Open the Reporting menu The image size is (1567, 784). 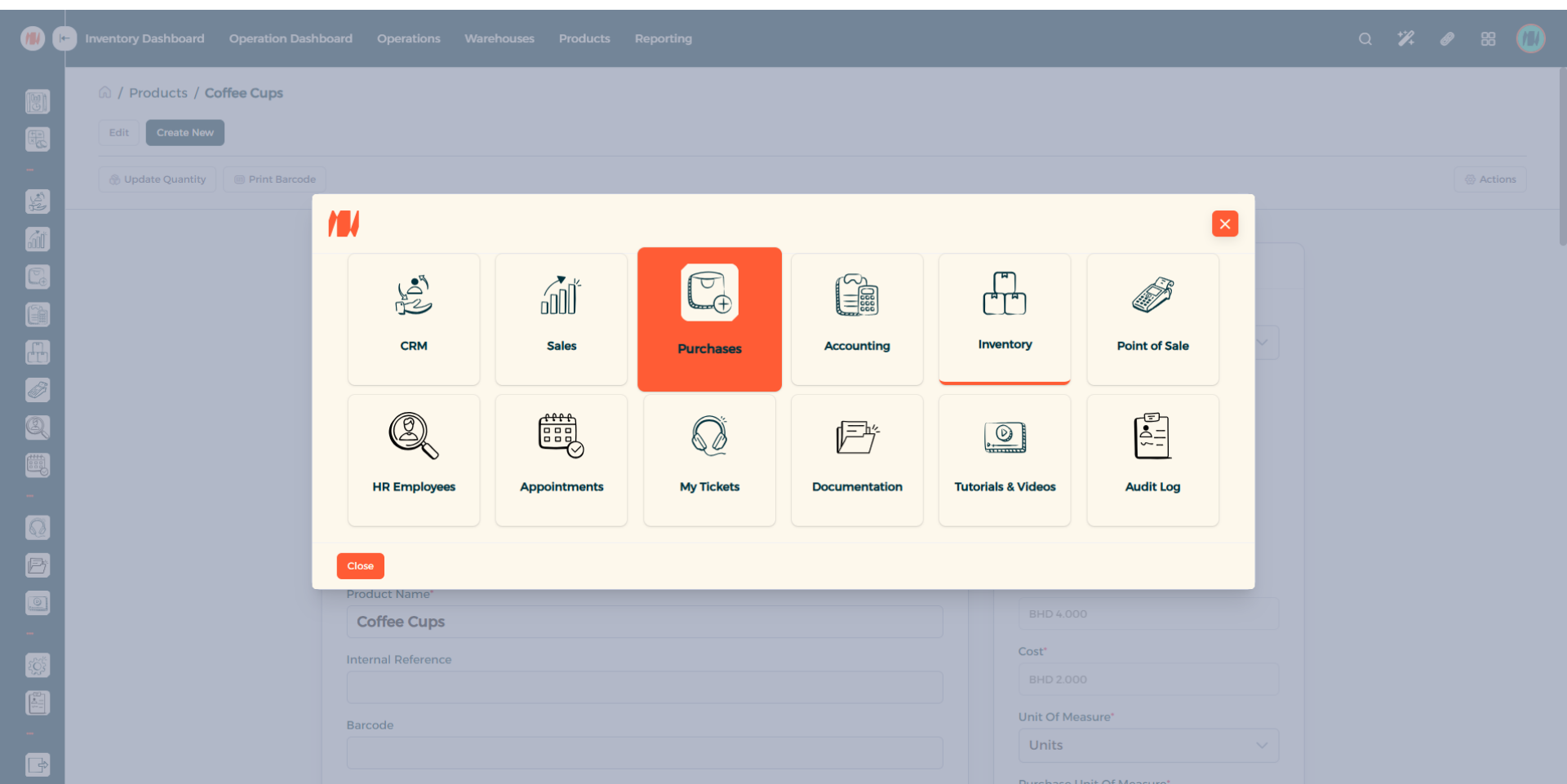coord(663,38)
